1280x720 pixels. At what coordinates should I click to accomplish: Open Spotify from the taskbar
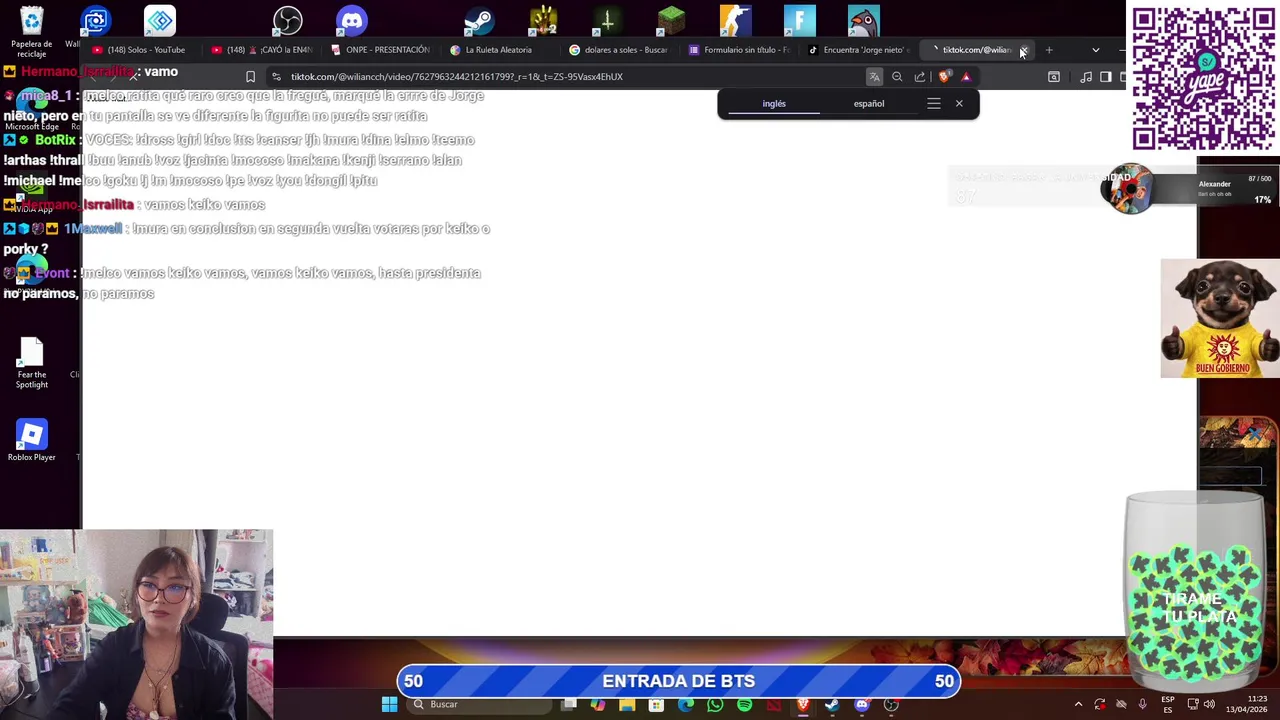pos(744,705)
